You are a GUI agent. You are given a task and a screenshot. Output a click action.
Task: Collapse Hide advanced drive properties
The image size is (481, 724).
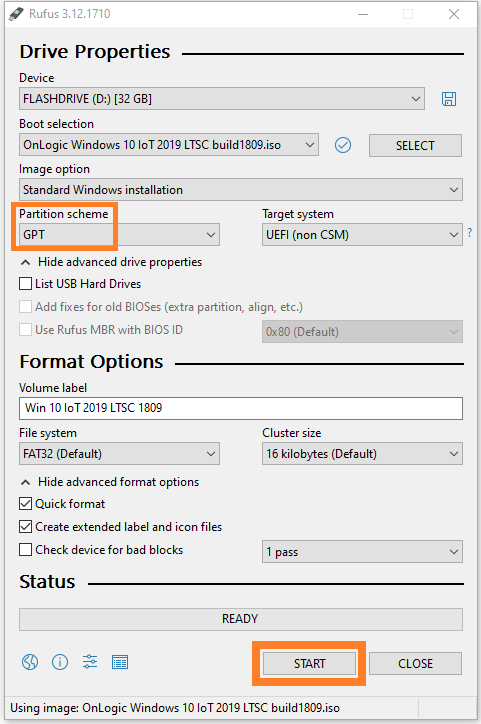tap(111, 262)
